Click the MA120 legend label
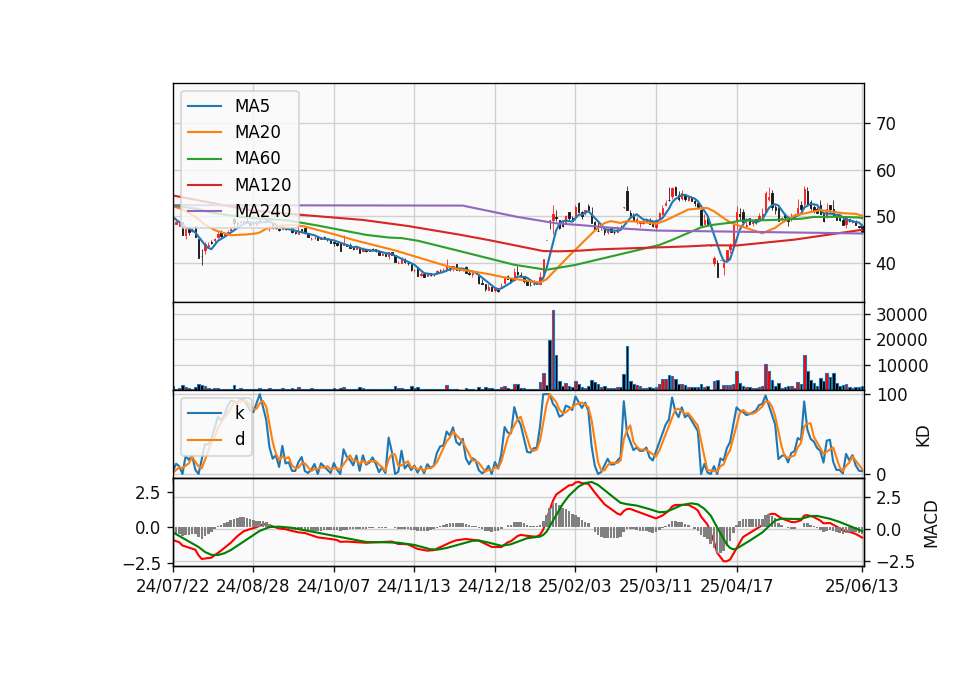 click(263, 185)
